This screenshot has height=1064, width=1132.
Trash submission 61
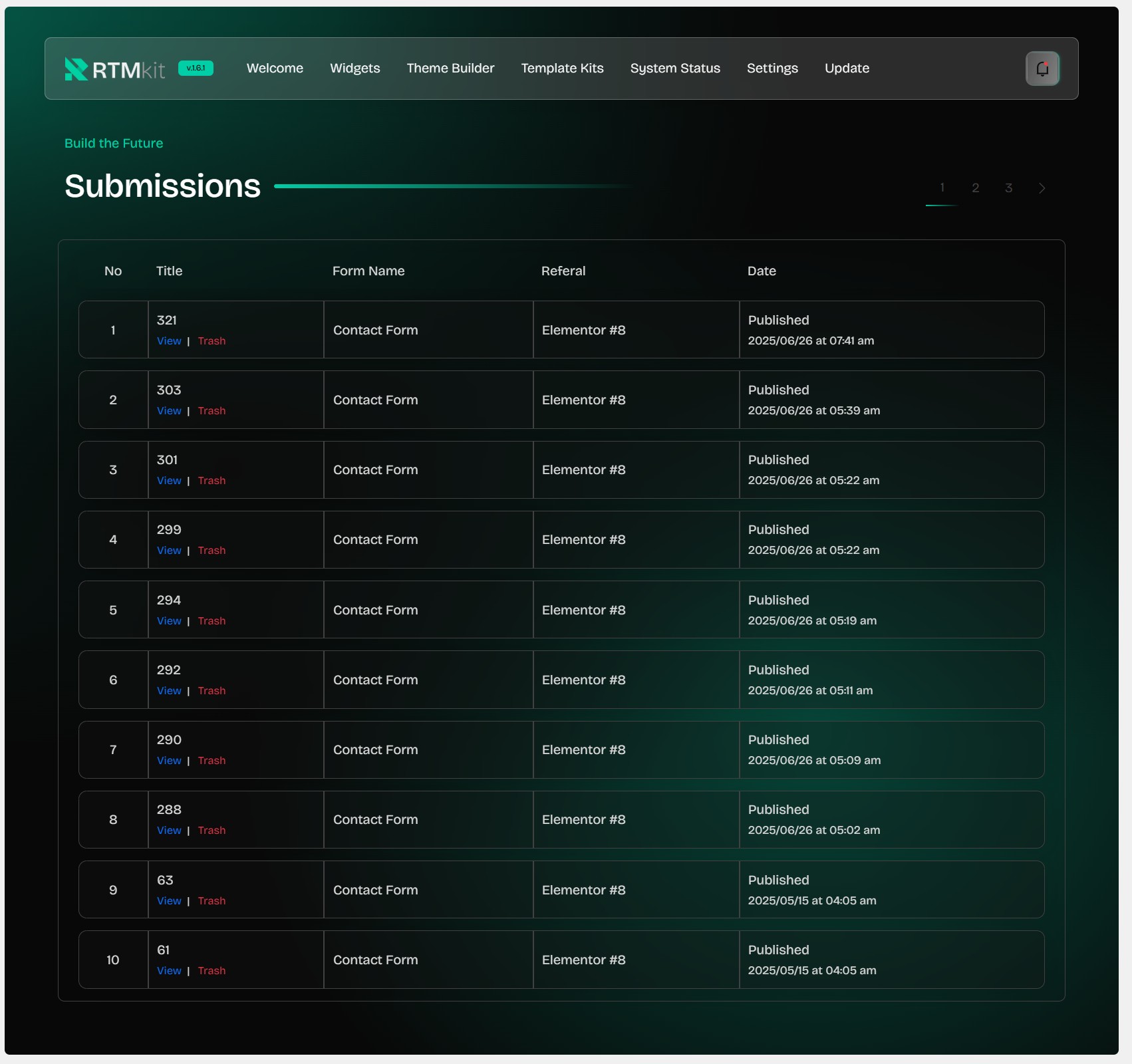click(x=212, y=971)
